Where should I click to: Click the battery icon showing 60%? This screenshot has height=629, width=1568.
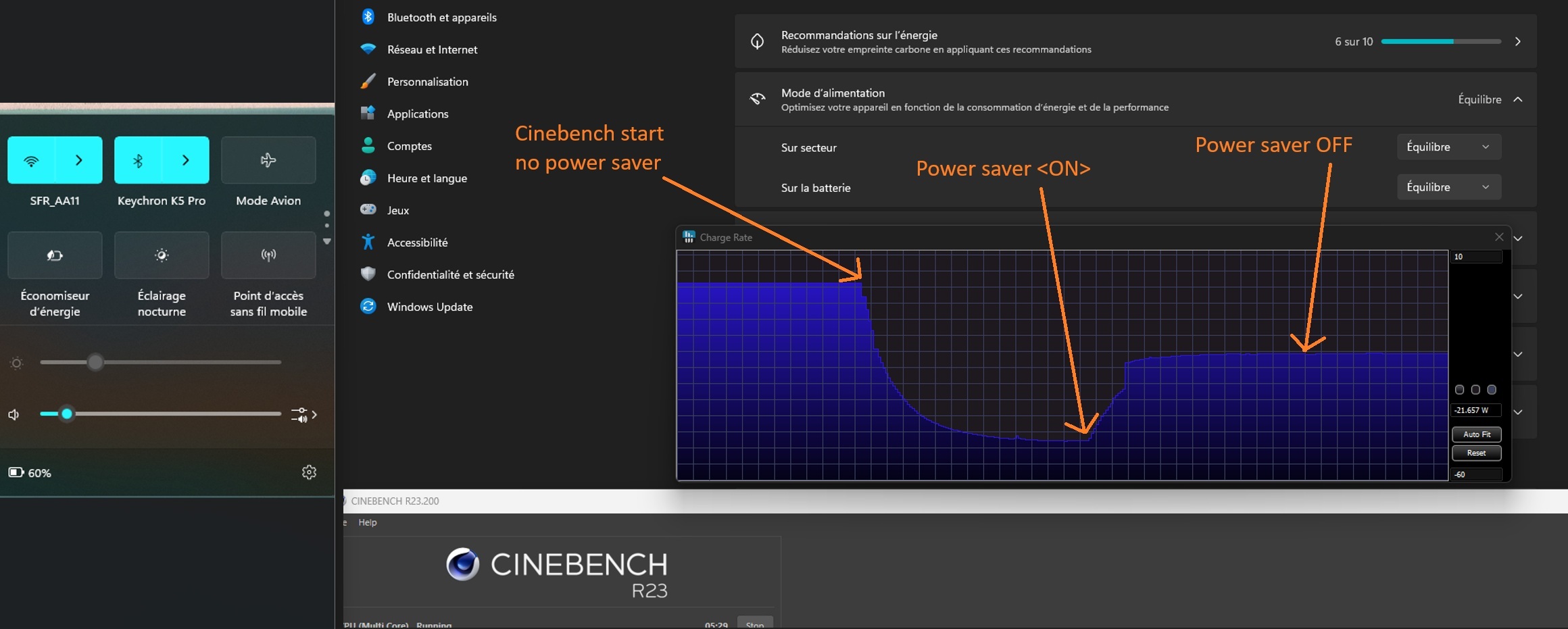click(16, 472)
